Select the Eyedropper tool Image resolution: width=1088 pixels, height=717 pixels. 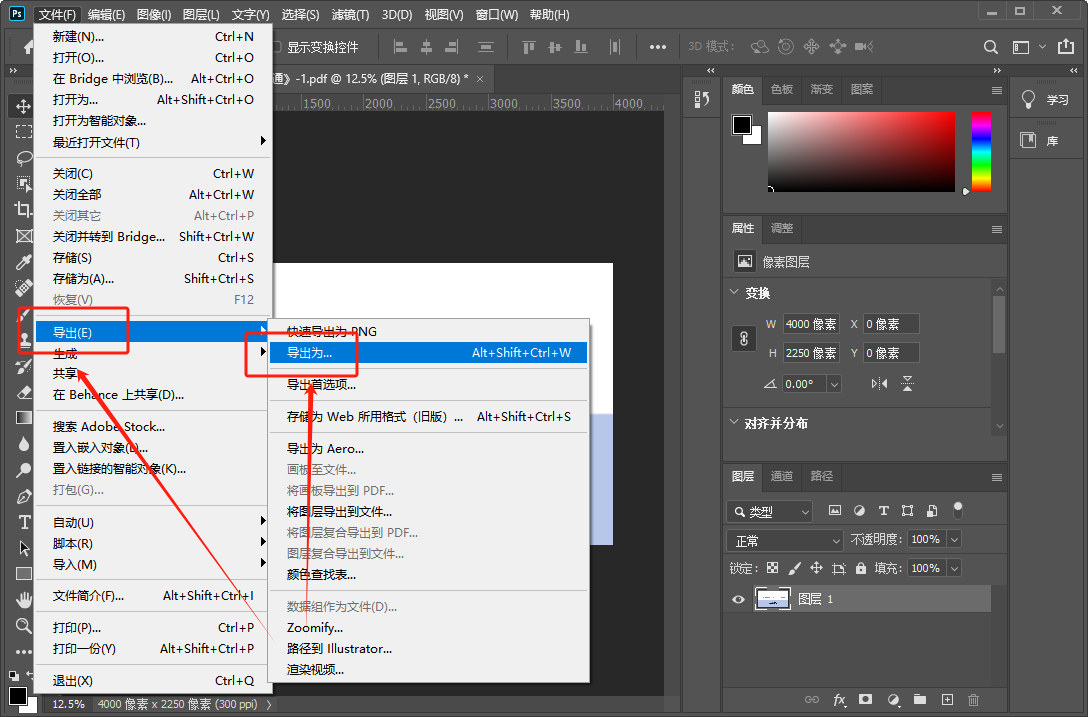24,262
